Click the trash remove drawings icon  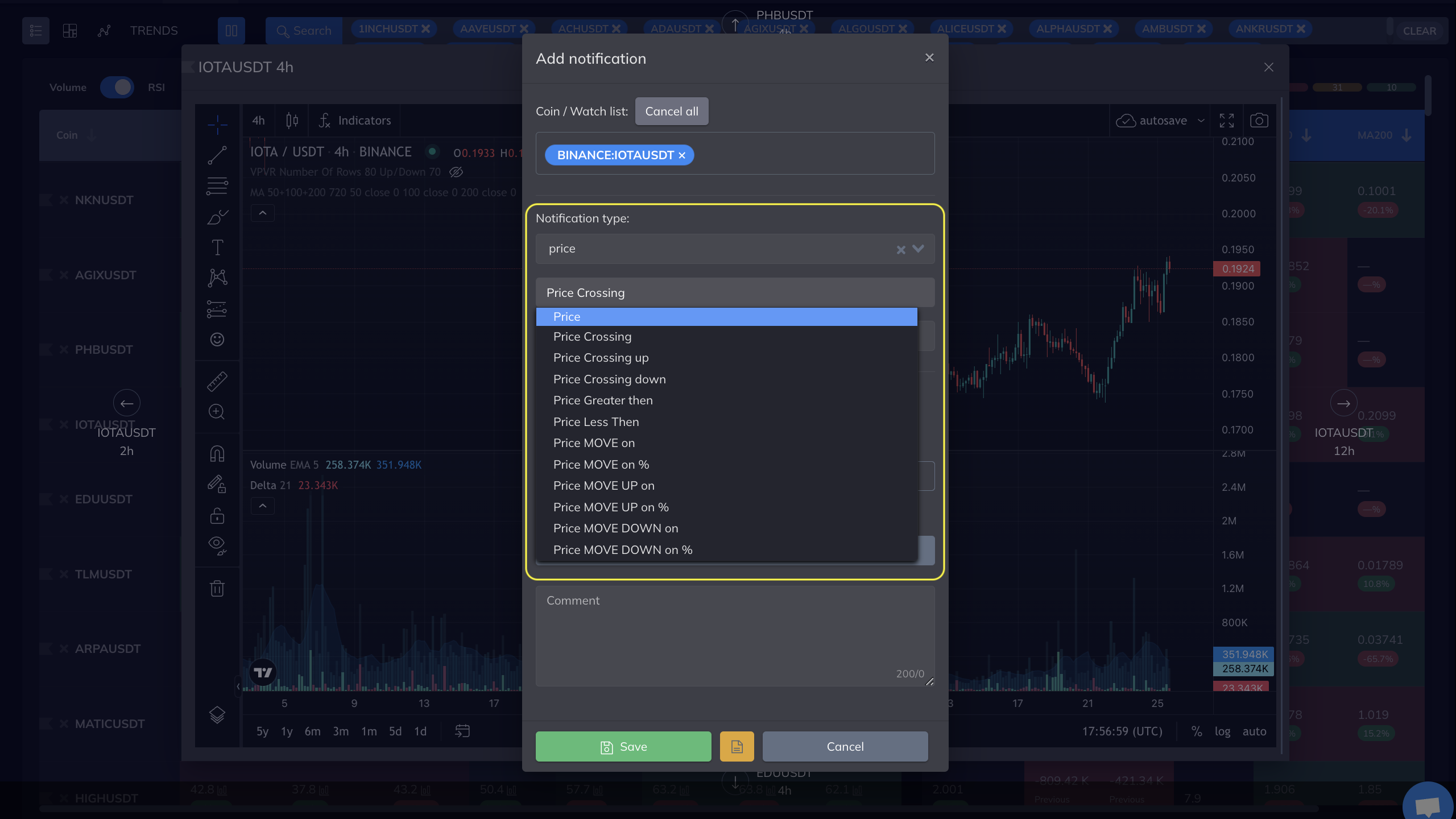click(217, 588)
